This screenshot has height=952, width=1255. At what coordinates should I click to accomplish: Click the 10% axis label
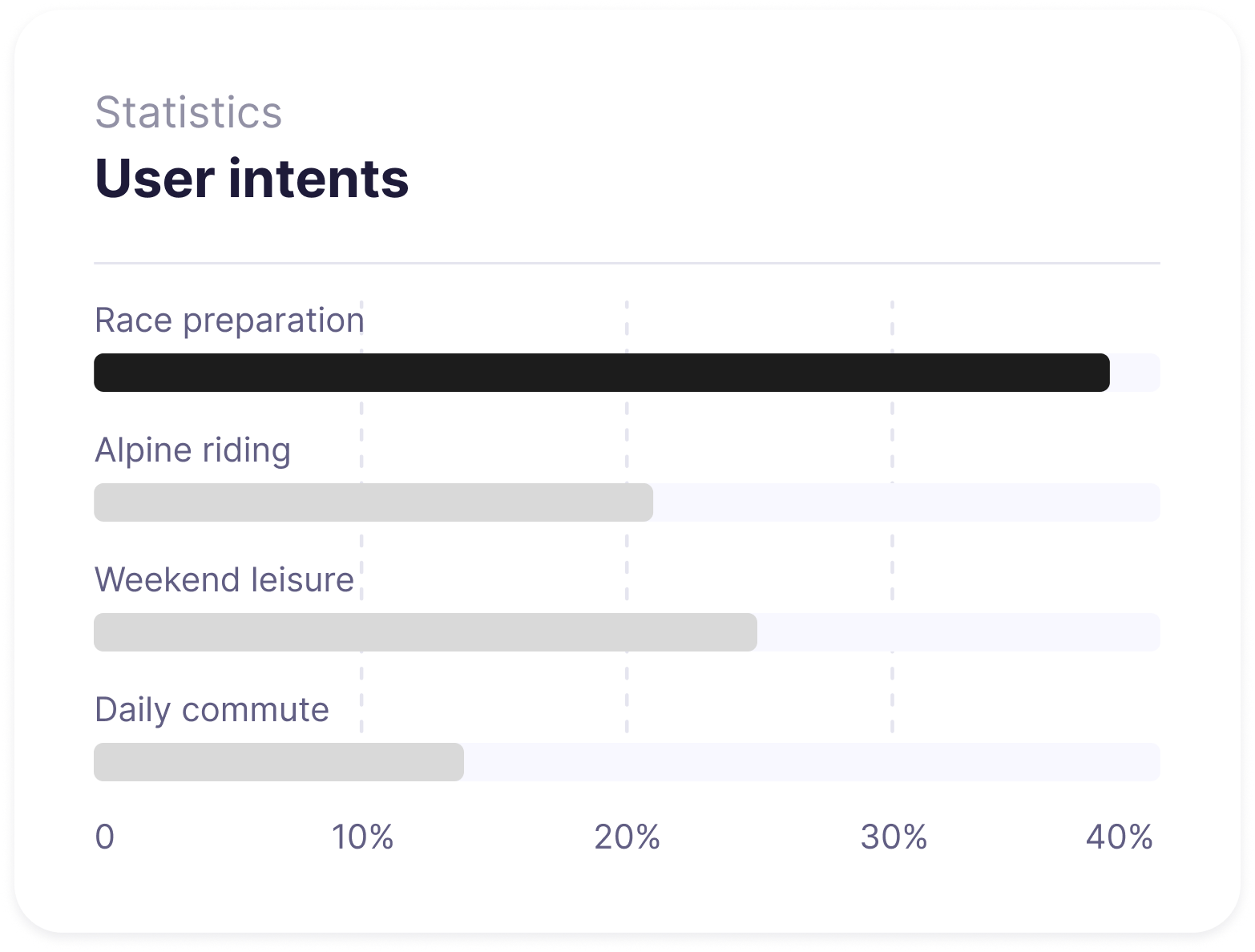pyautogui.click(x=362, y=837)
